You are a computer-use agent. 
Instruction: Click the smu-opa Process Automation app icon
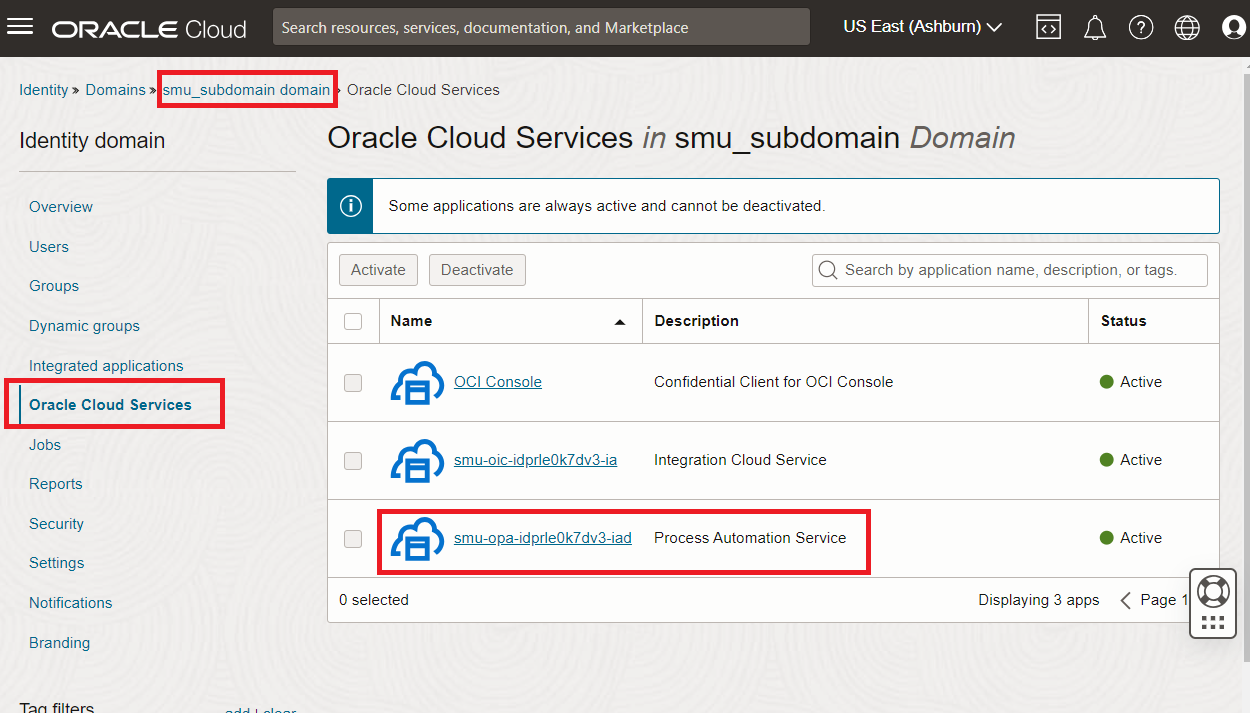pos(417,538)
